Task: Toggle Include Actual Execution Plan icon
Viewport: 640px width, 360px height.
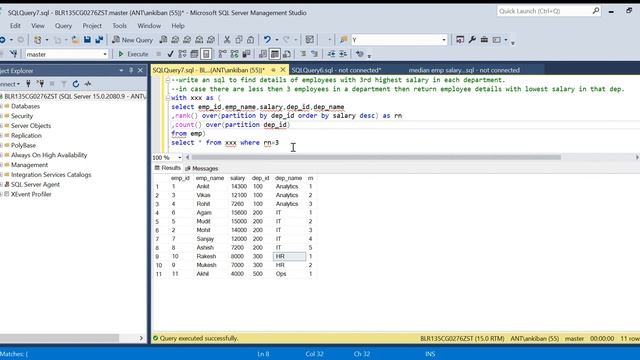Action: pyautogui.click(x=222, y=54)
